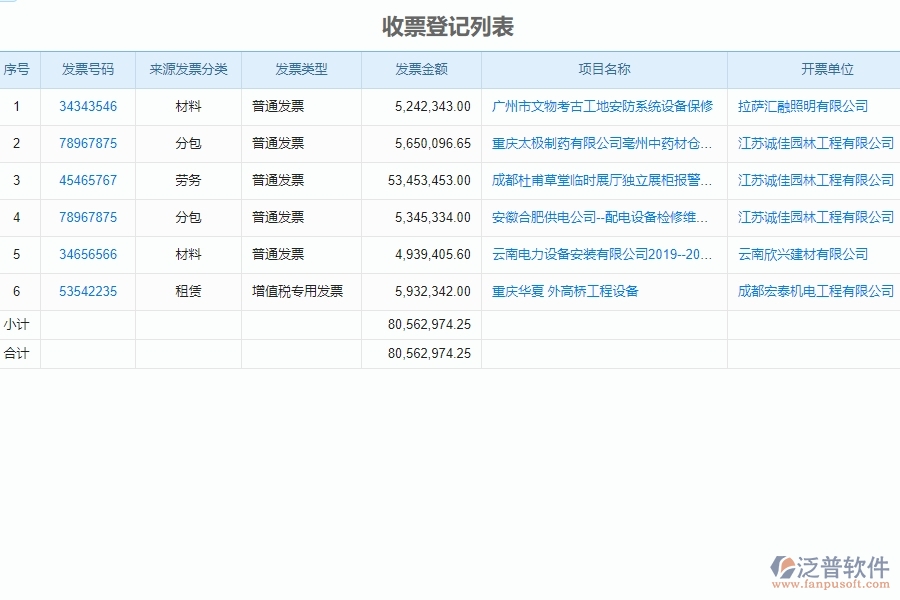Open invoice number 53542235 details
This screenshot has width=900, height=600.
[x=87, y=292]
